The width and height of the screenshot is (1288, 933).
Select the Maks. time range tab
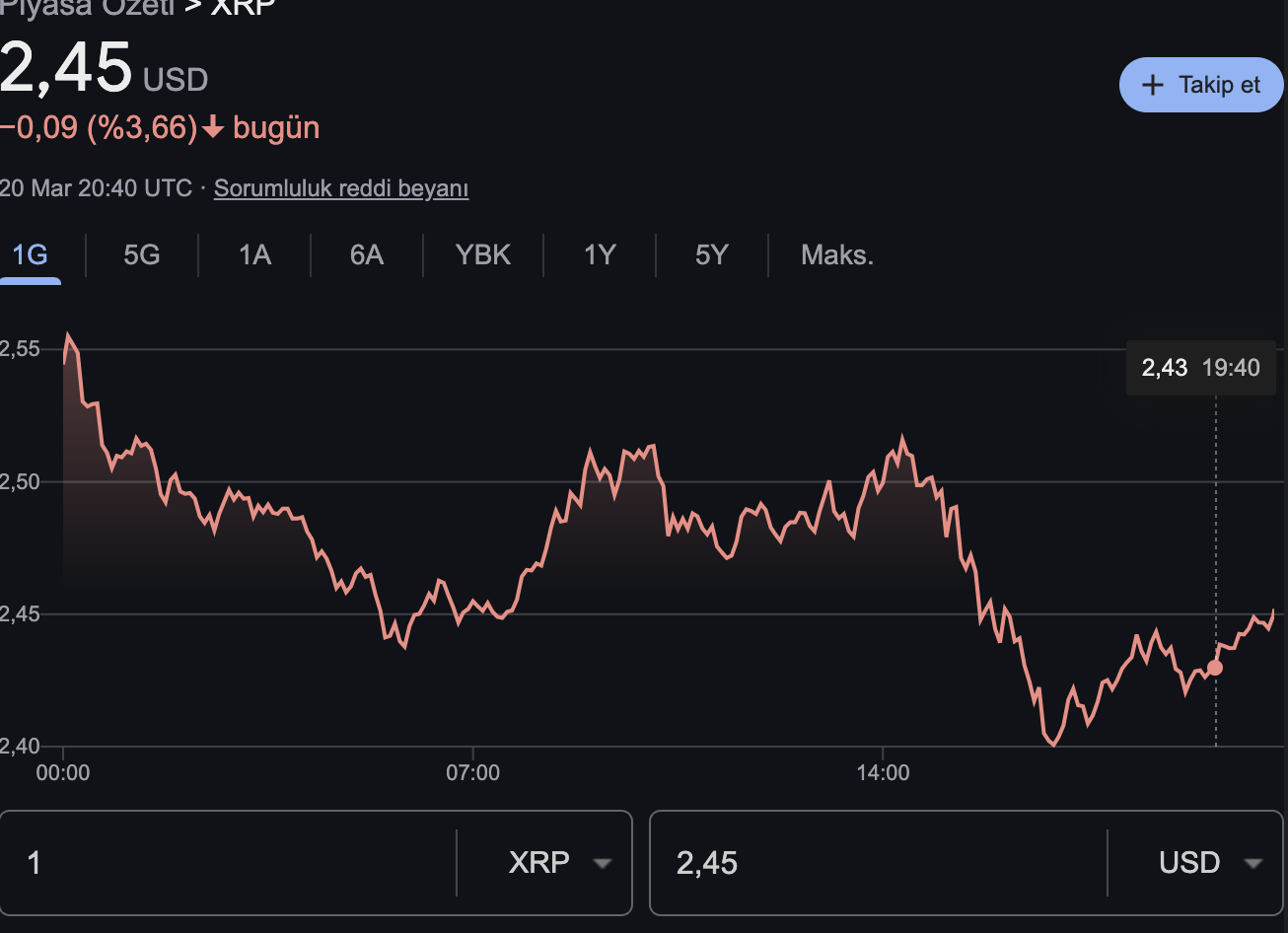point(837,255)
